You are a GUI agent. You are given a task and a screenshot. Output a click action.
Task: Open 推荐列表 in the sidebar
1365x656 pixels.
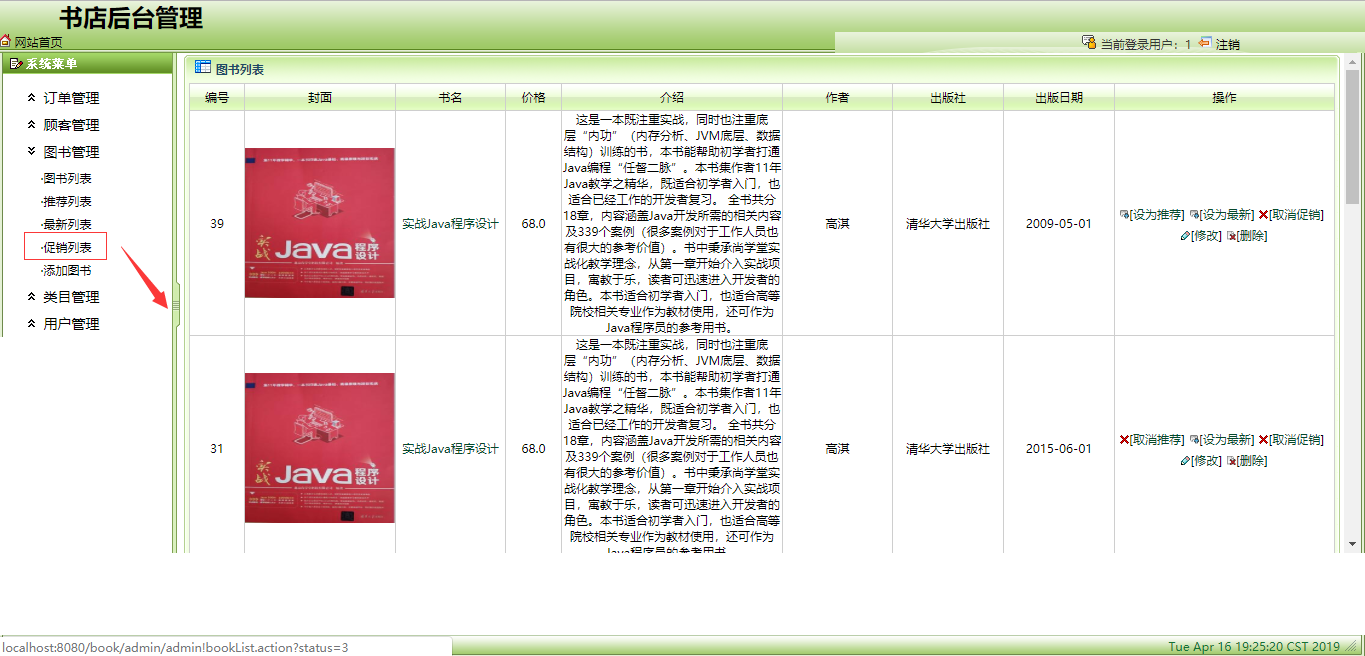(x=67, y=201)
